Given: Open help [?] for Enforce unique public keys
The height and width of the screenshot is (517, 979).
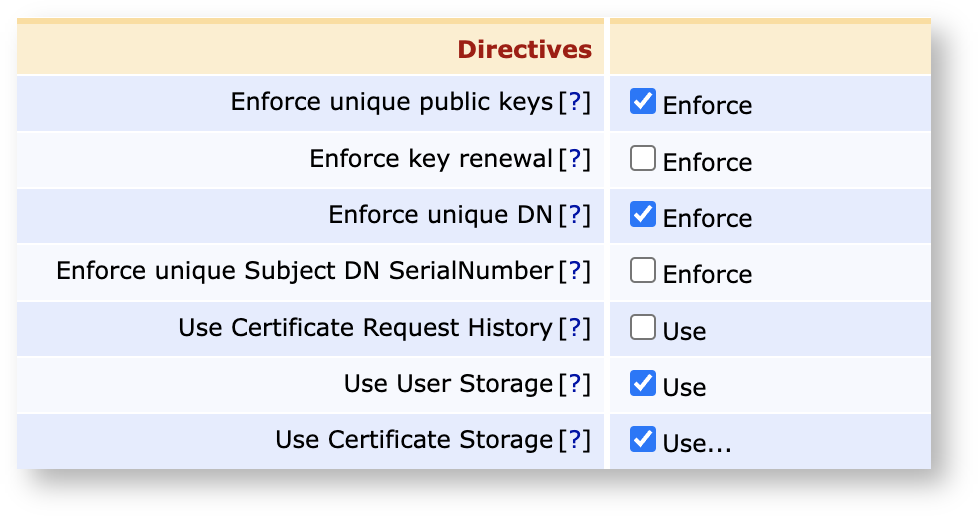Looking at the screenshot, I should point(574,102).
